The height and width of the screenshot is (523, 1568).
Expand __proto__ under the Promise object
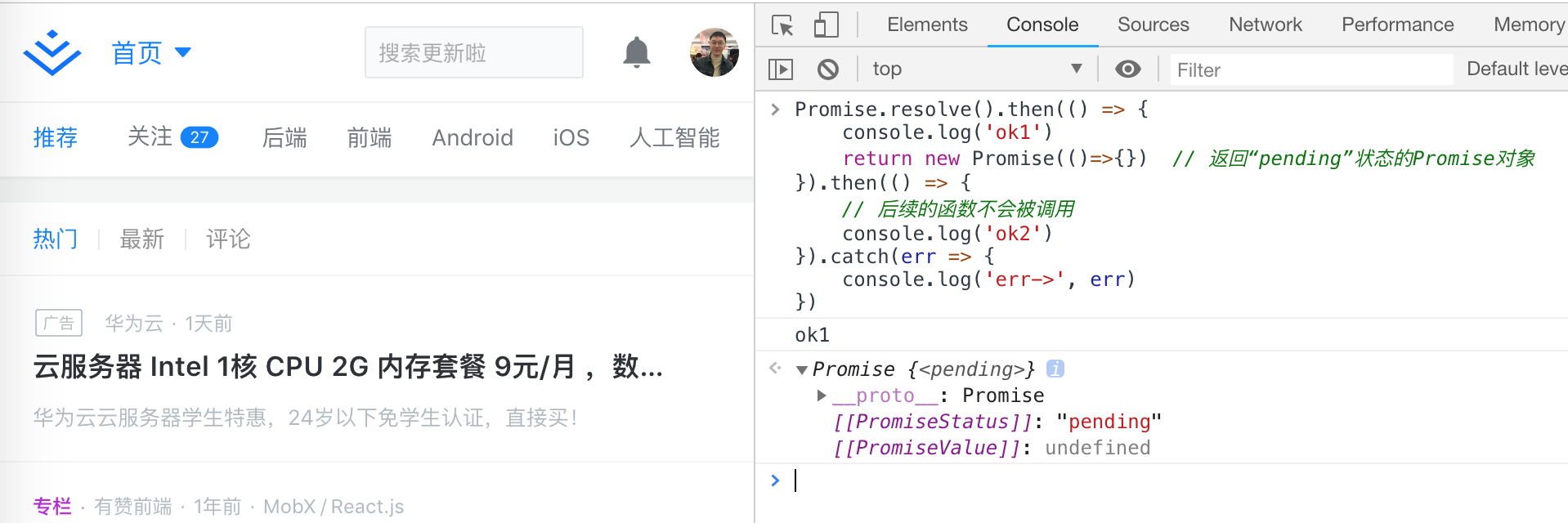(x=821, y=395)
